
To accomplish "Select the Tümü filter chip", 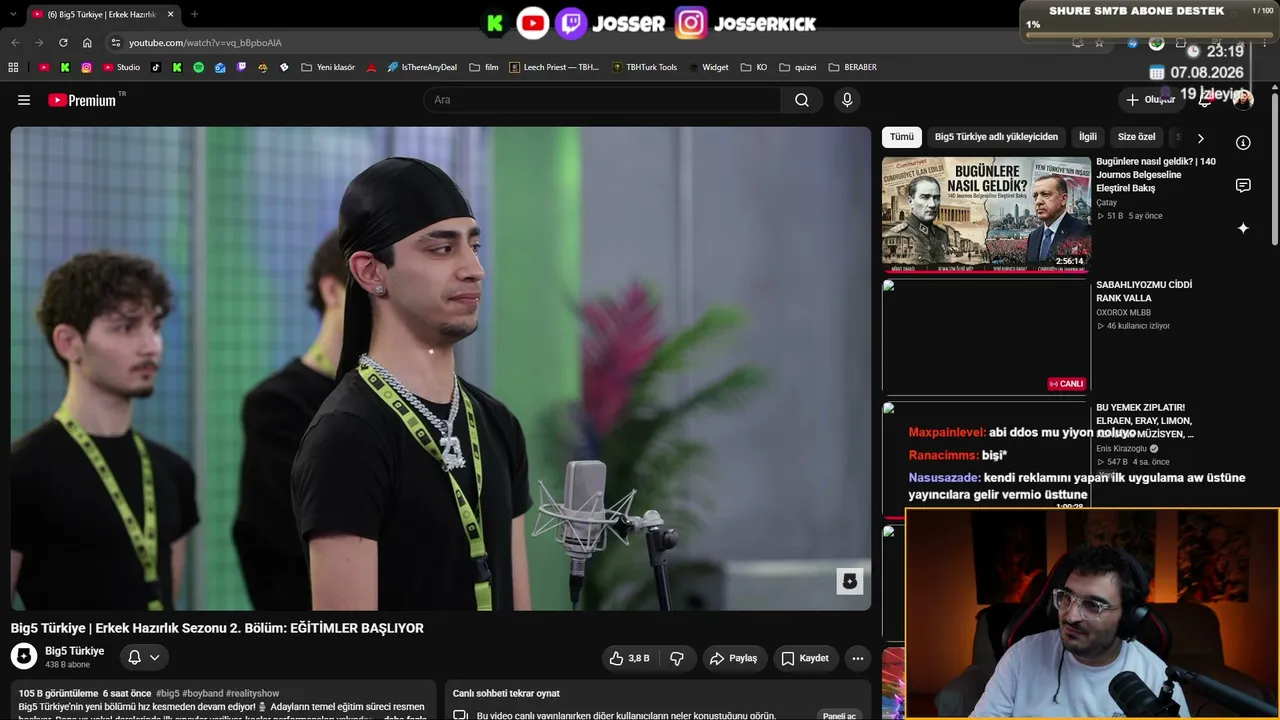I will point(902,137).
